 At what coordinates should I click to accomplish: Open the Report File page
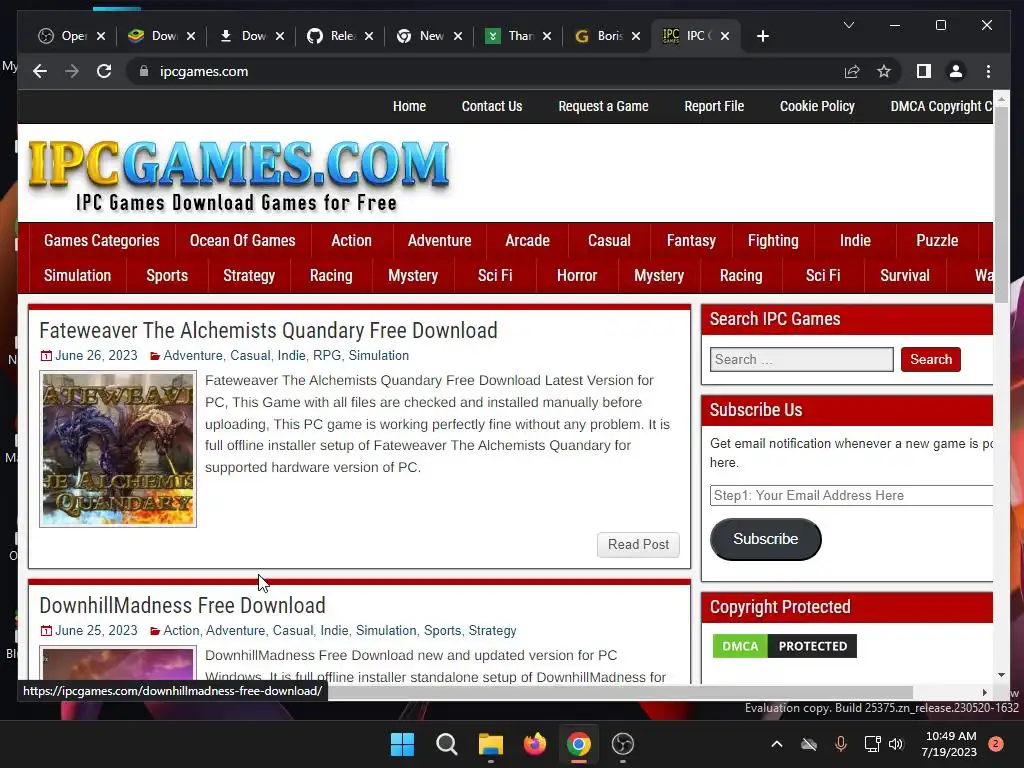pyautogui.click(x=714, y=106)
